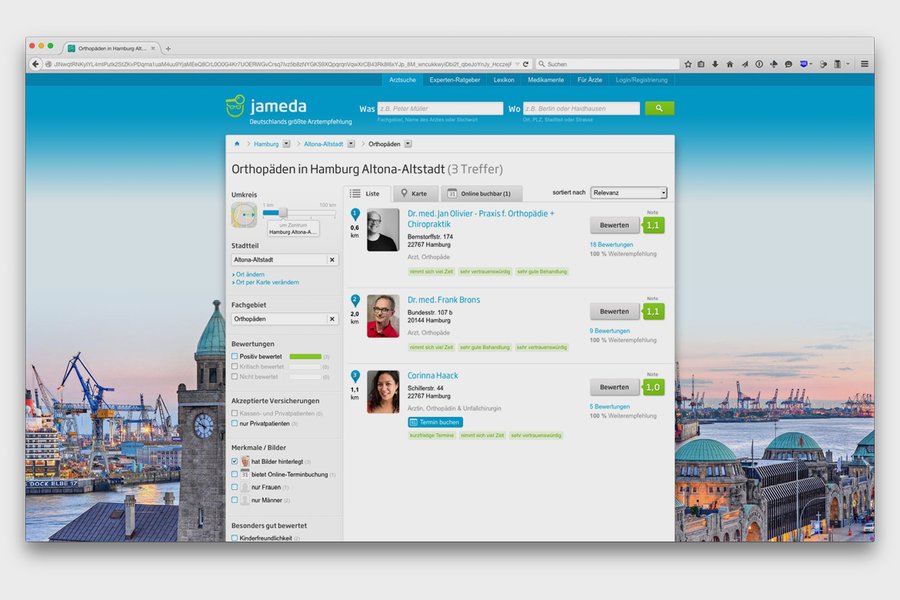Click the browser back arrow
Image resolution: width=900 pixels, height=600 pixels.
(x=36, y=64)
